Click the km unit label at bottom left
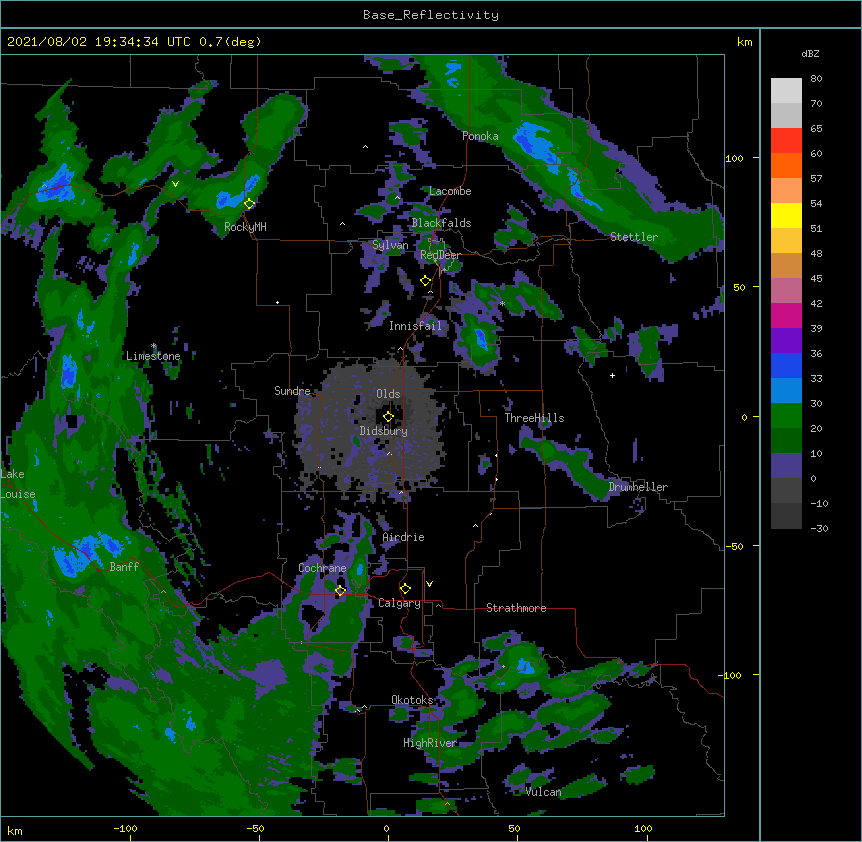 click(x=15, y=830)
